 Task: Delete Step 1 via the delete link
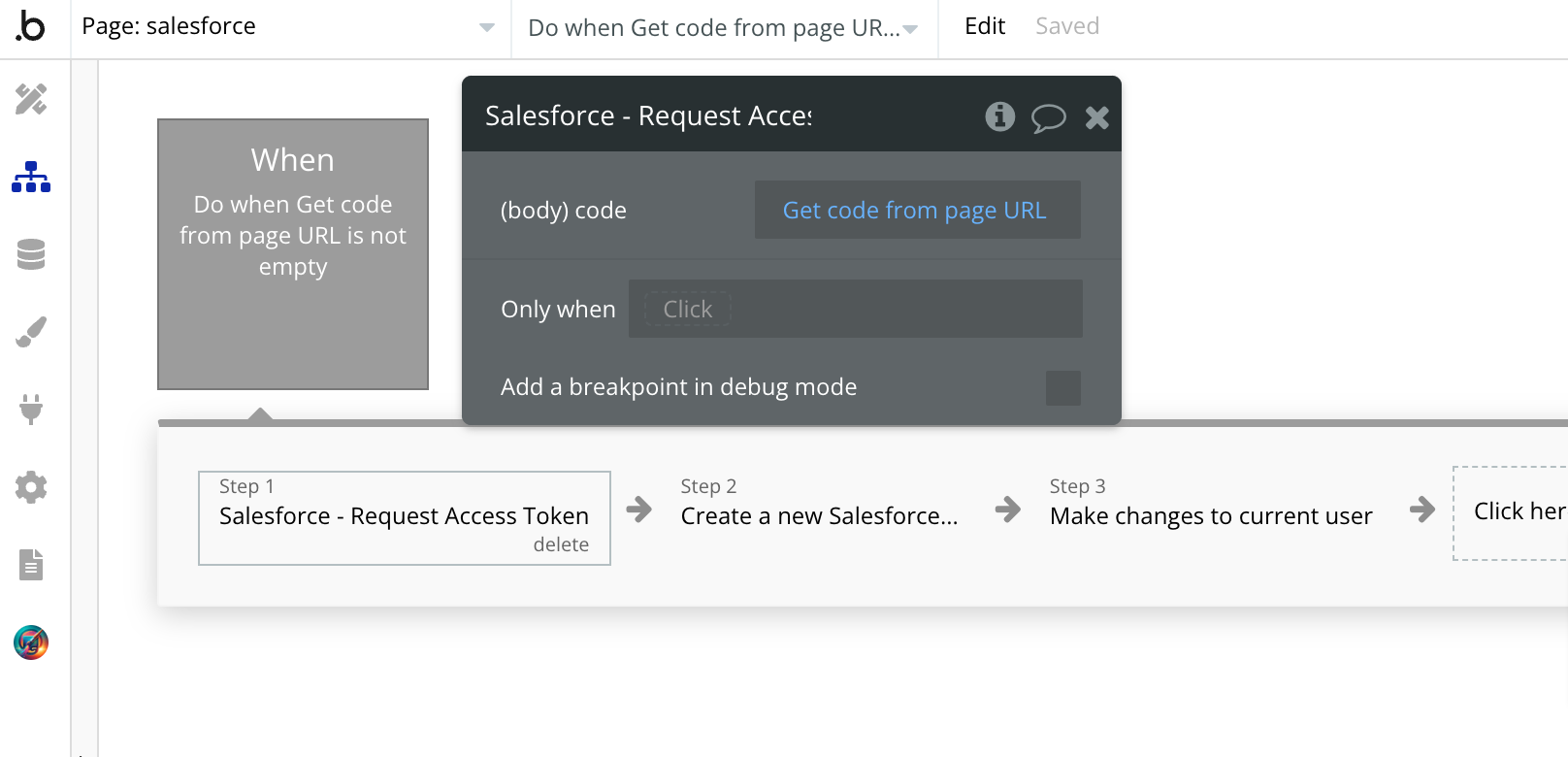[561, 545]
